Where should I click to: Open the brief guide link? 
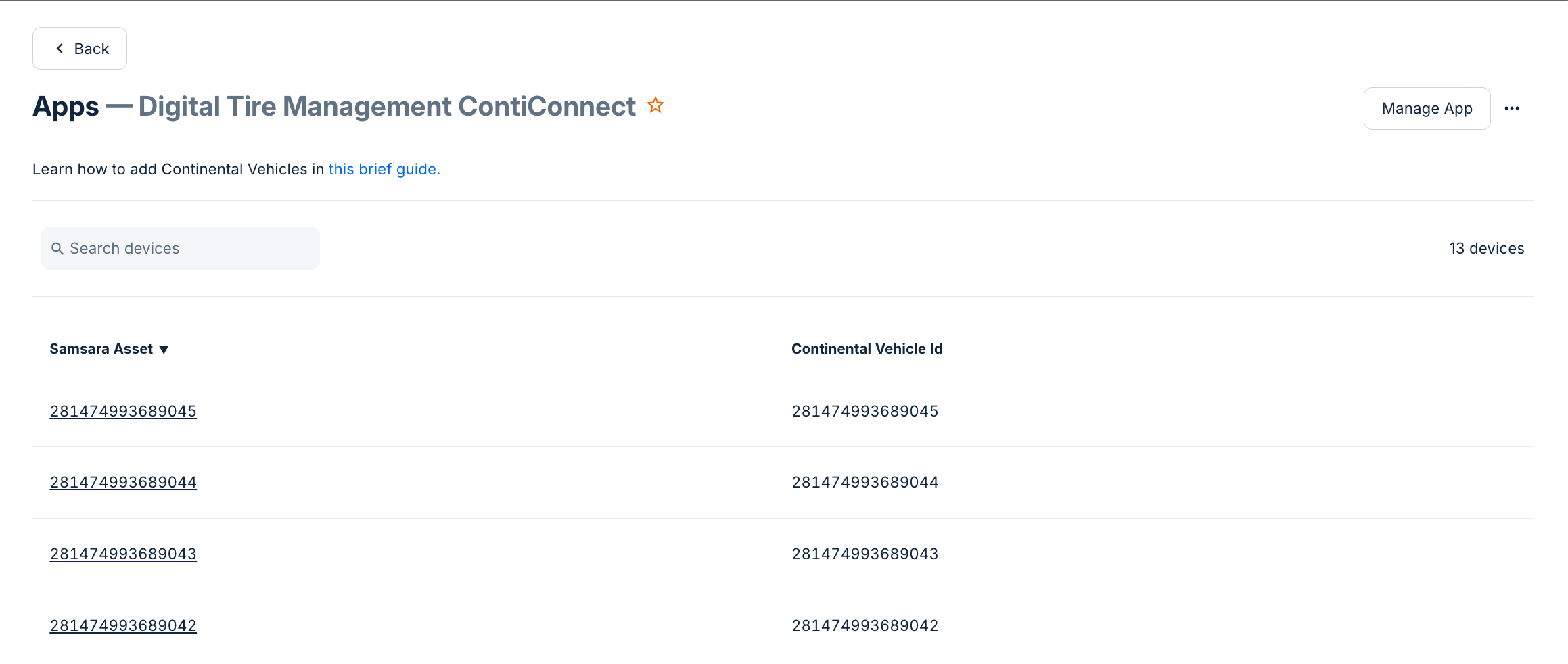pos(384,169)
